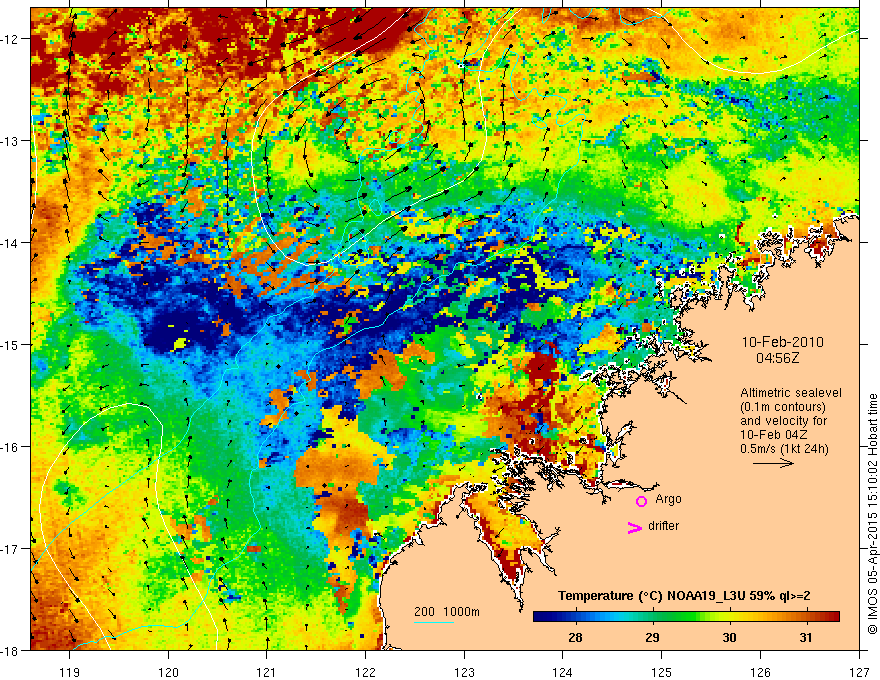Click the '-12' latitude axis label
The image size is (880, 680).
11,39
